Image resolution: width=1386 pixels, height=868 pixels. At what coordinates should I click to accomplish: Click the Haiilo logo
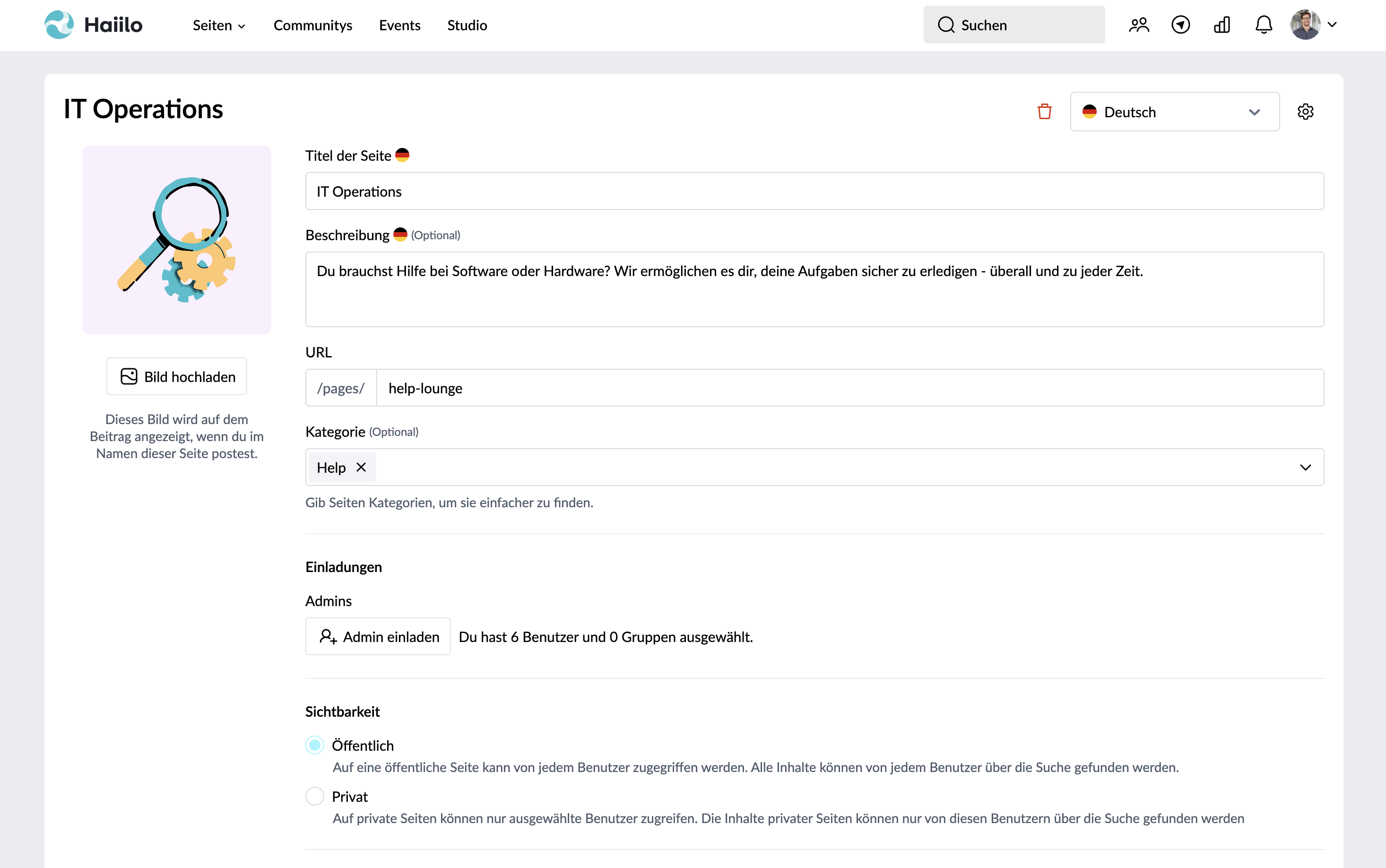(94, 25)
